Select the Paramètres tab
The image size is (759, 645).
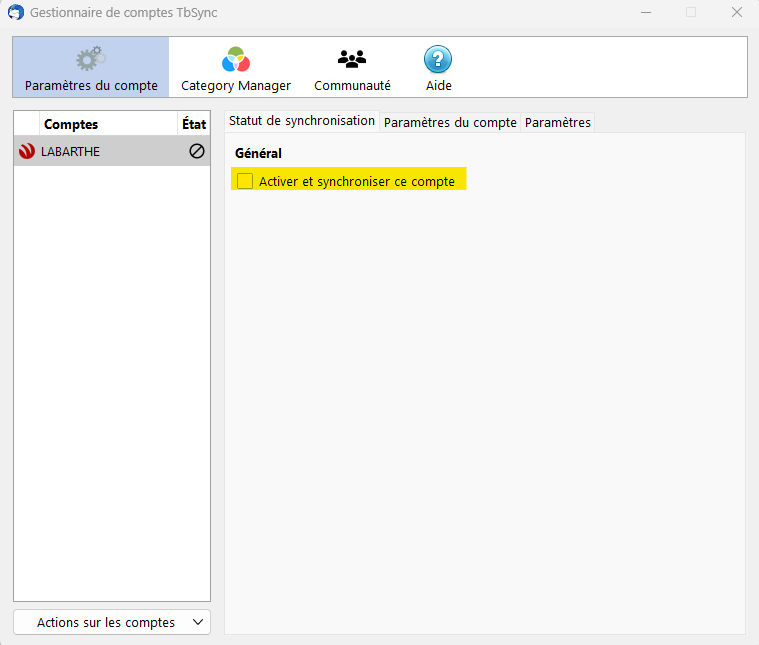coord(558,122)
